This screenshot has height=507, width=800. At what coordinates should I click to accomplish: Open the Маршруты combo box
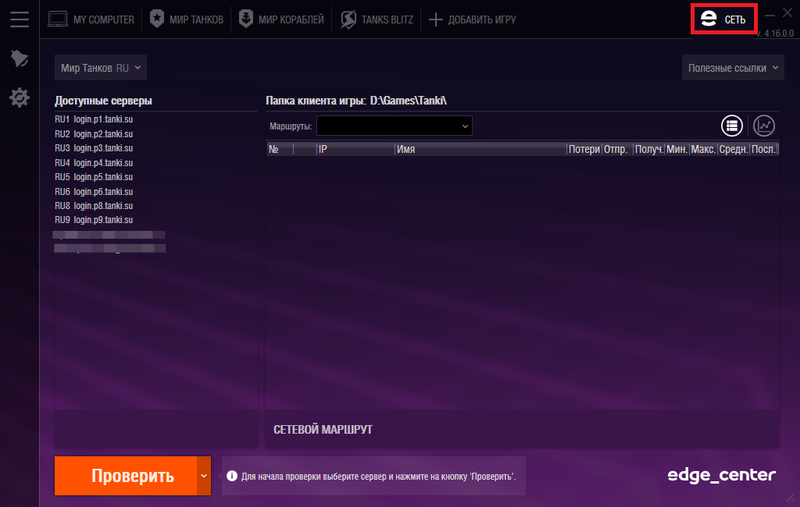coord(394,126)
